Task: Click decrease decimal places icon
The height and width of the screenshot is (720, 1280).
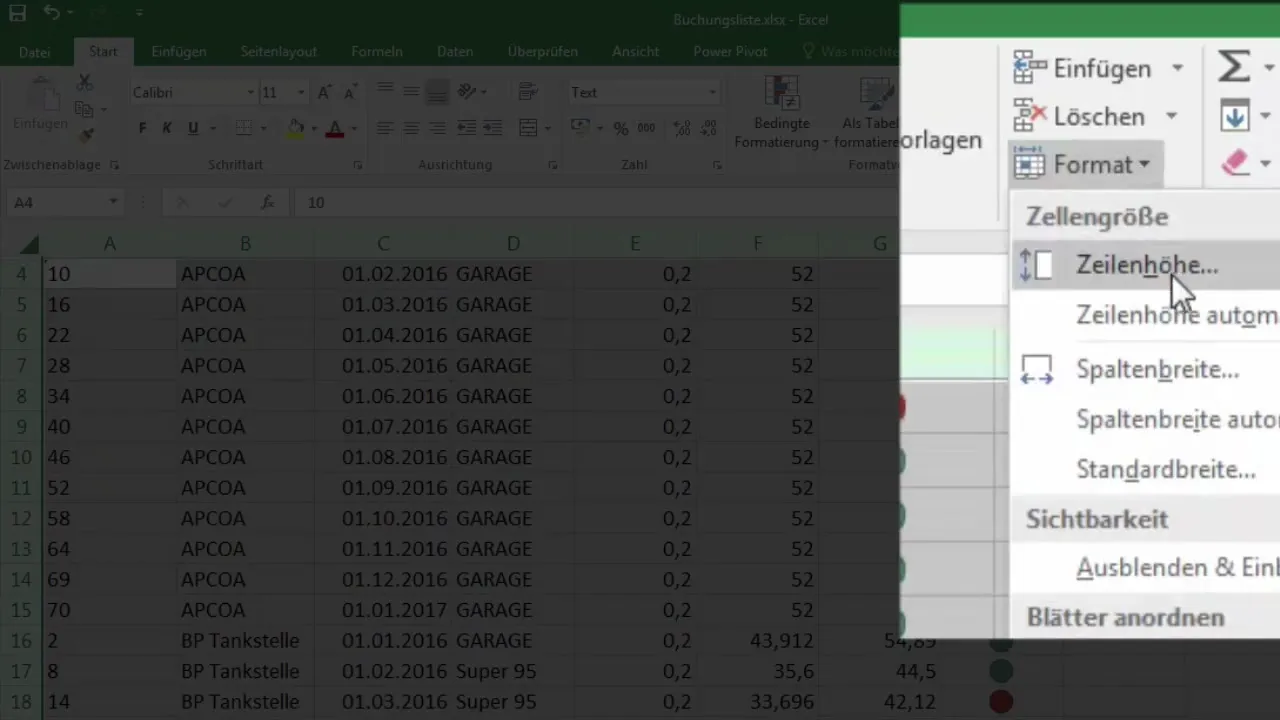Action: [x=707, y=128]
